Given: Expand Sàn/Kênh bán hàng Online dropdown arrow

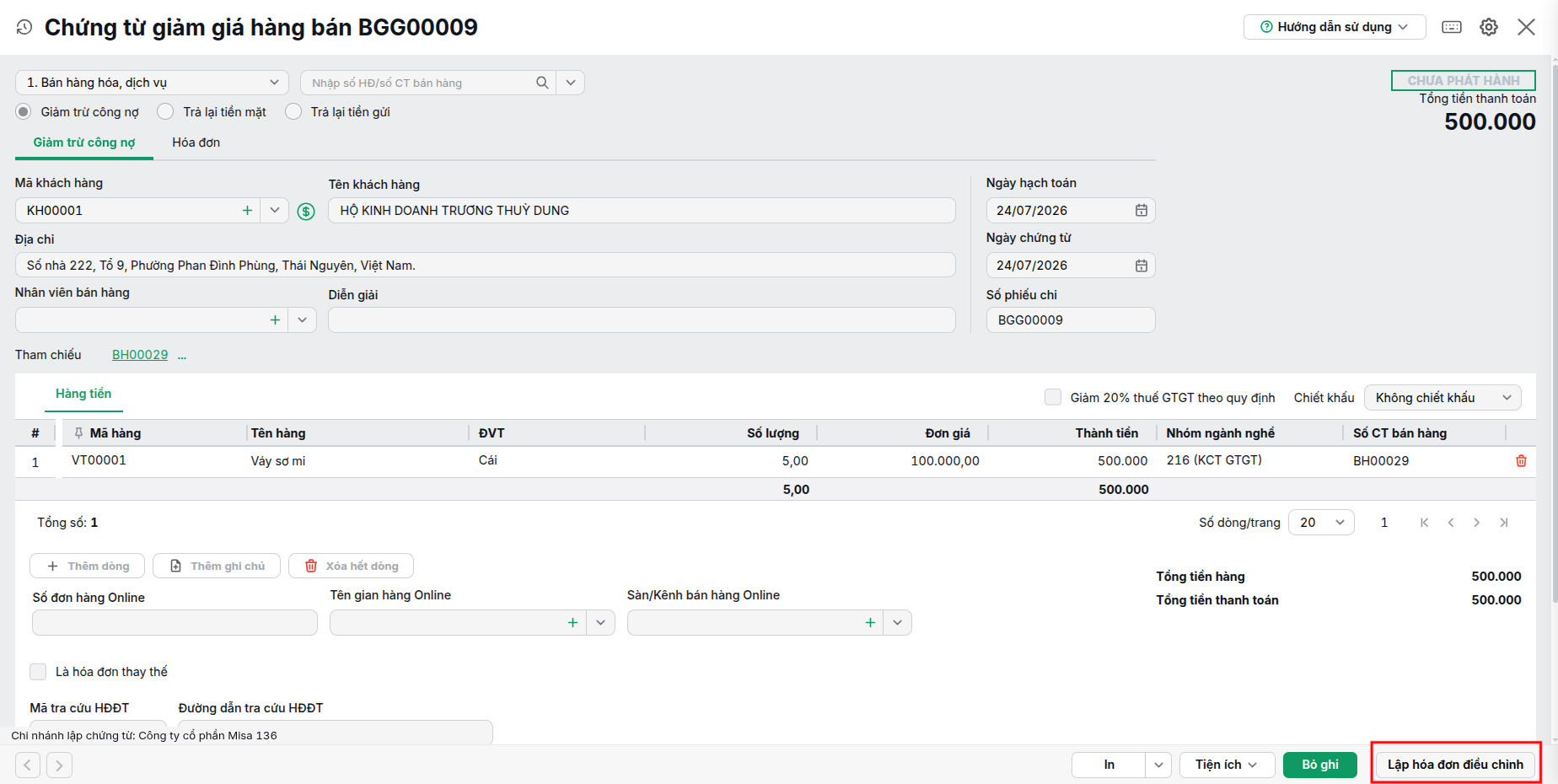Looking at the screenshot, I should (x=898, y=623).
